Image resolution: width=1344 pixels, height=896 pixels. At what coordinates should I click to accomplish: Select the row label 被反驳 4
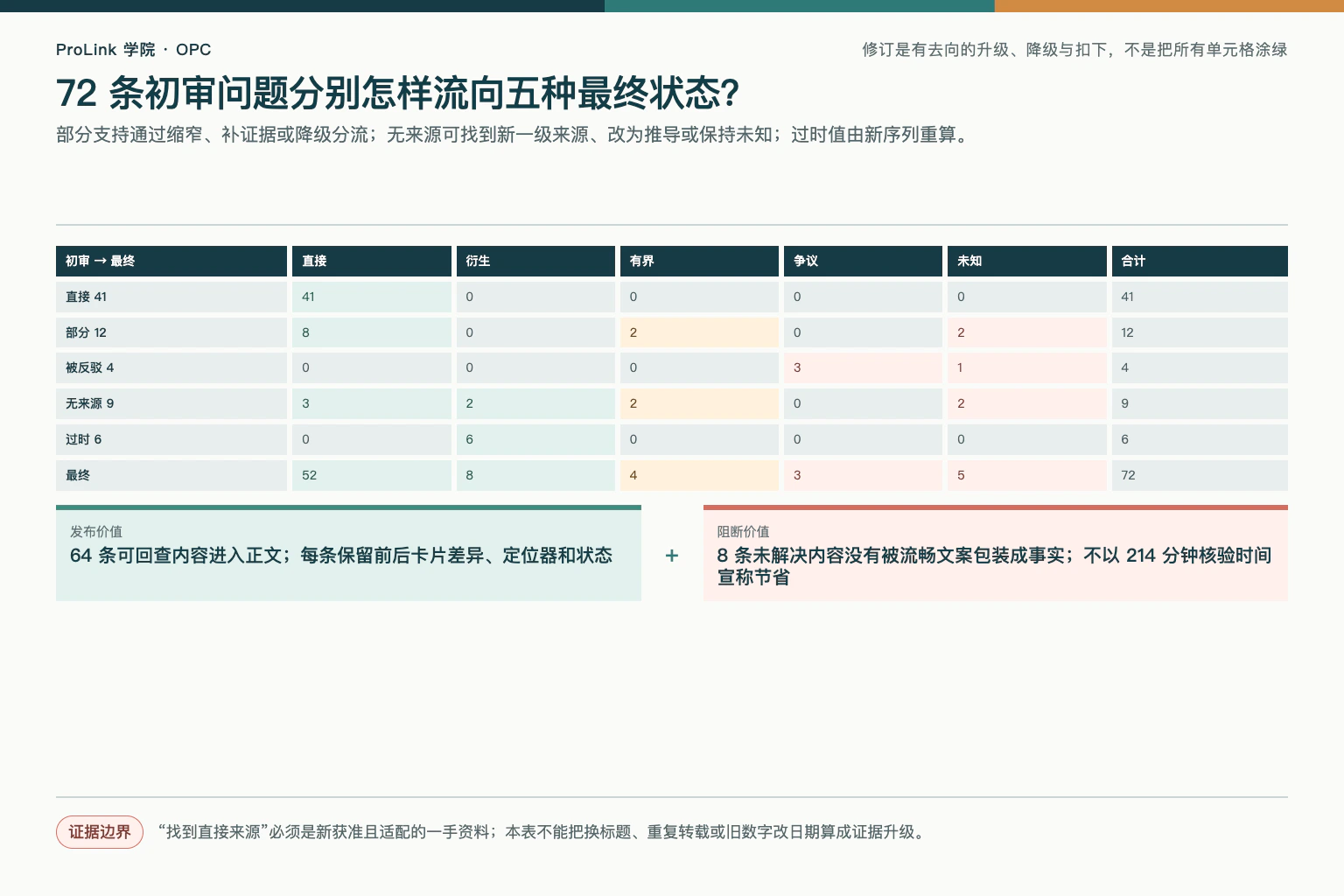coord(171,367)
